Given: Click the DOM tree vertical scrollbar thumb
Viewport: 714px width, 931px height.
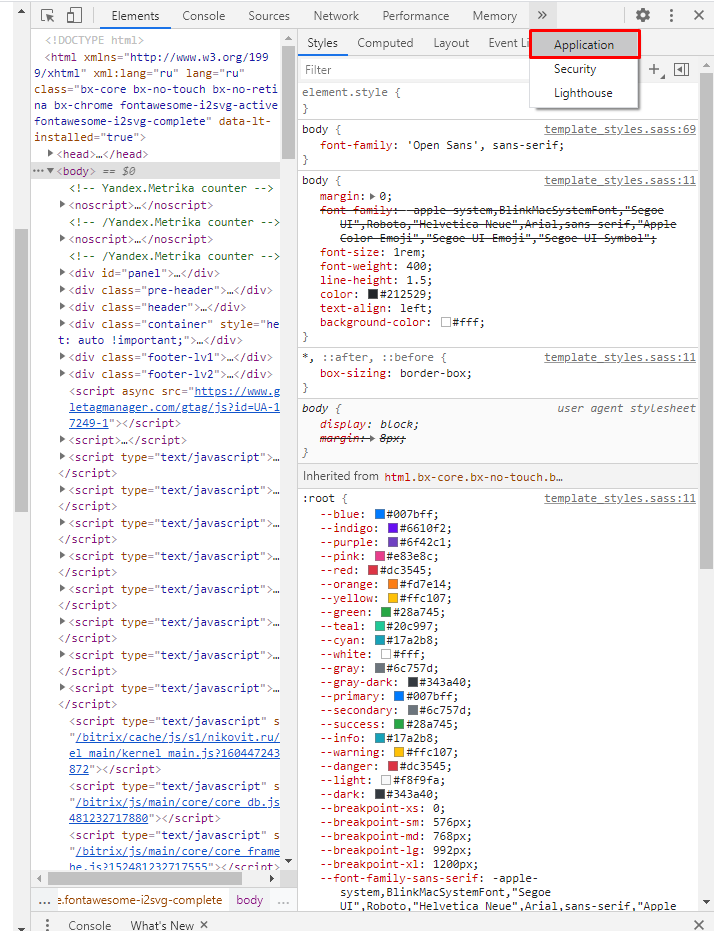Looking at the screenshot, I should (288, 102).
